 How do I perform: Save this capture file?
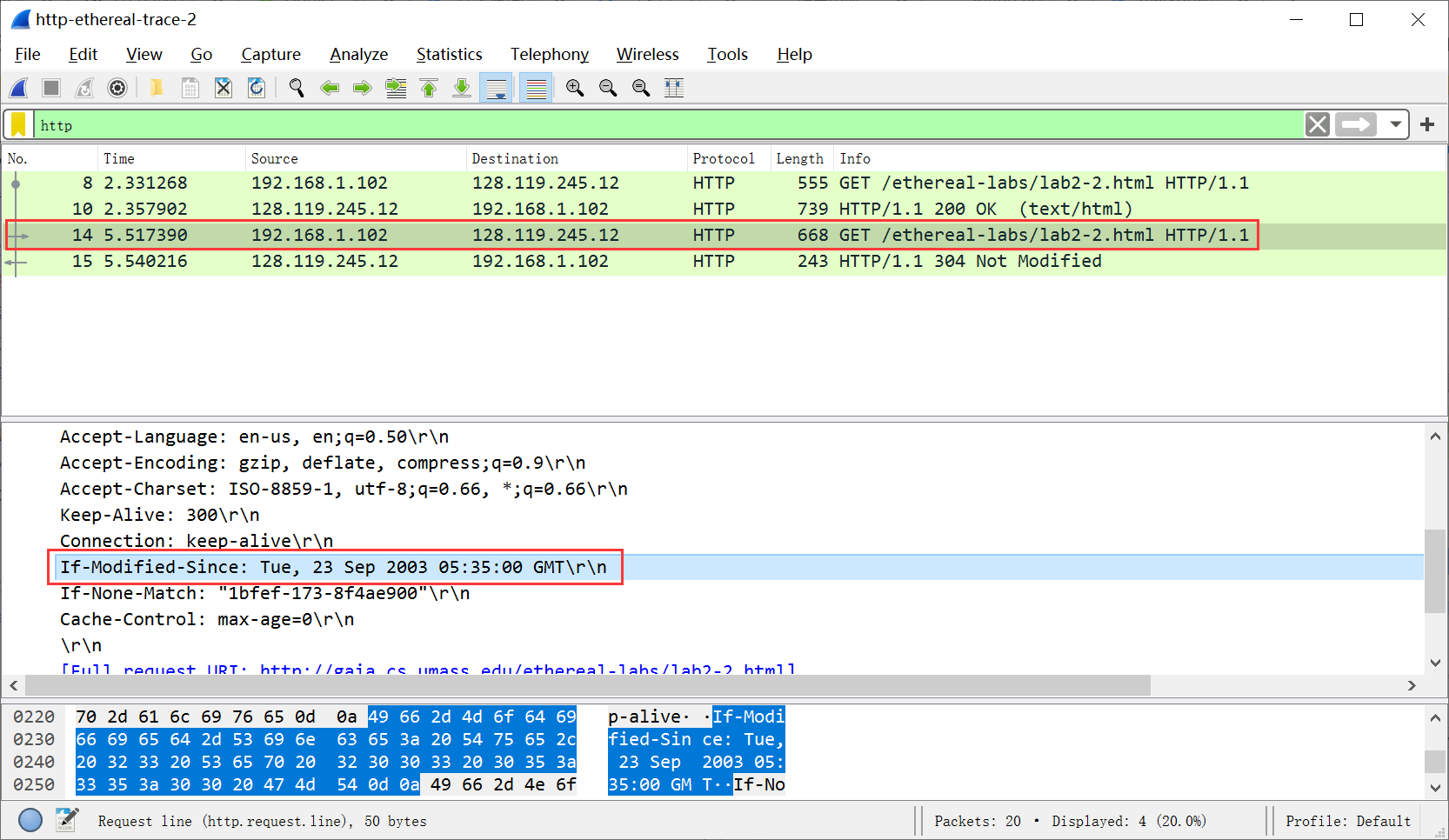[190, 88]
